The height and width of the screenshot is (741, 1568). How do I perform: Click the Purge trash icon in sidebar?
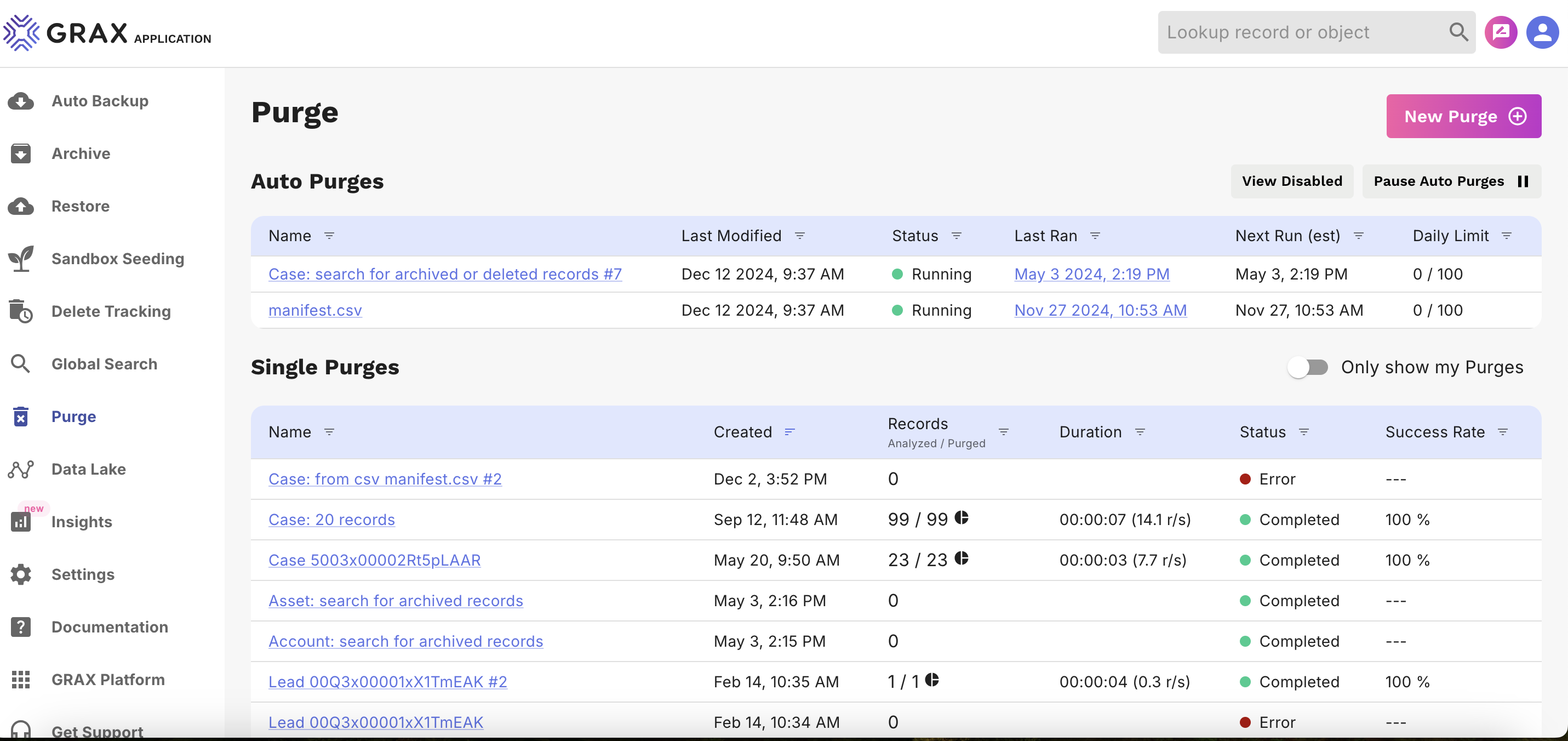coord(21,417)
